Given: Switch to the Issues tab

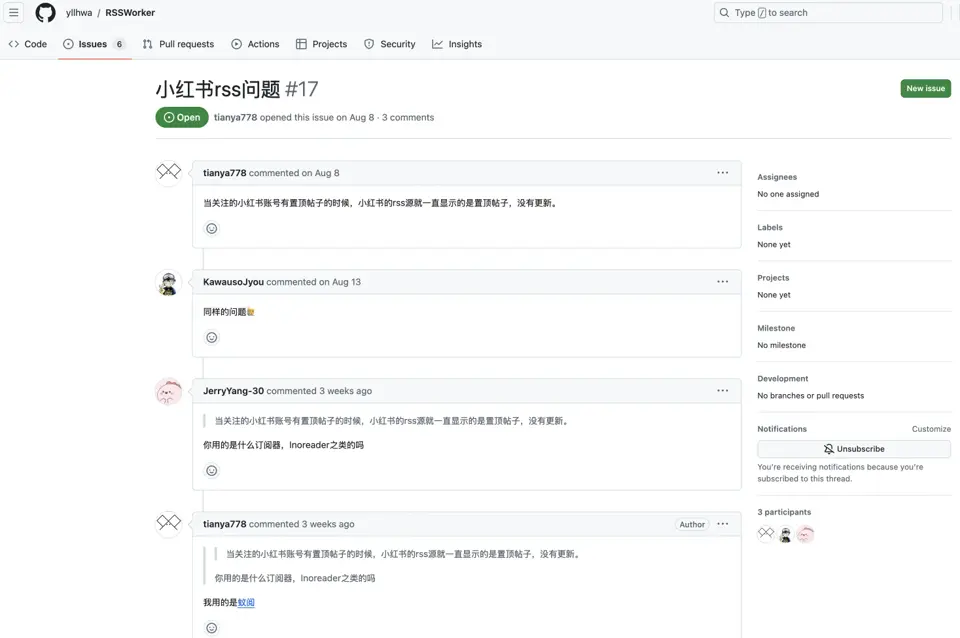Looking at the screenshot, I should click(x=94, y=44).
